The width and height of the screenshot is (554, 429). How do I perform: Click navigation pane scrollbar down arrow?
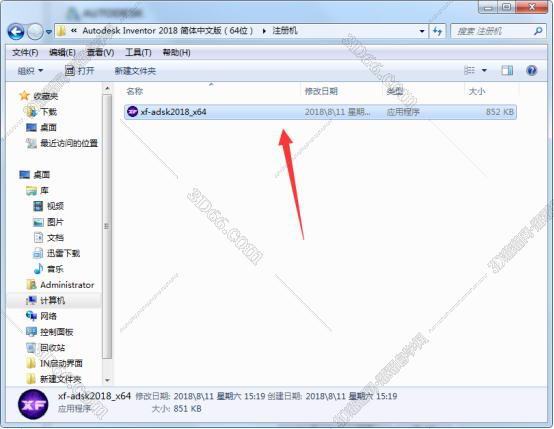pyautogui.click(x=107, y=381)
